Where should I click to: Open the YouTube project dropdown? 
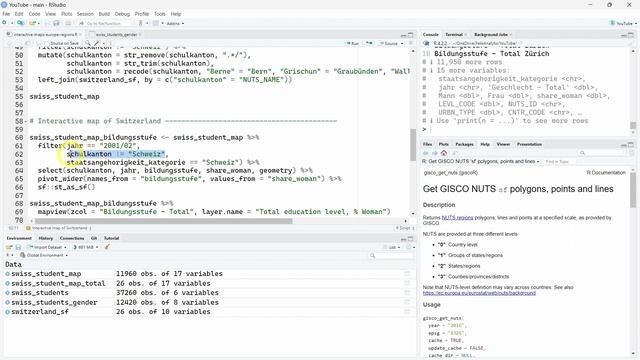point(623,23)
